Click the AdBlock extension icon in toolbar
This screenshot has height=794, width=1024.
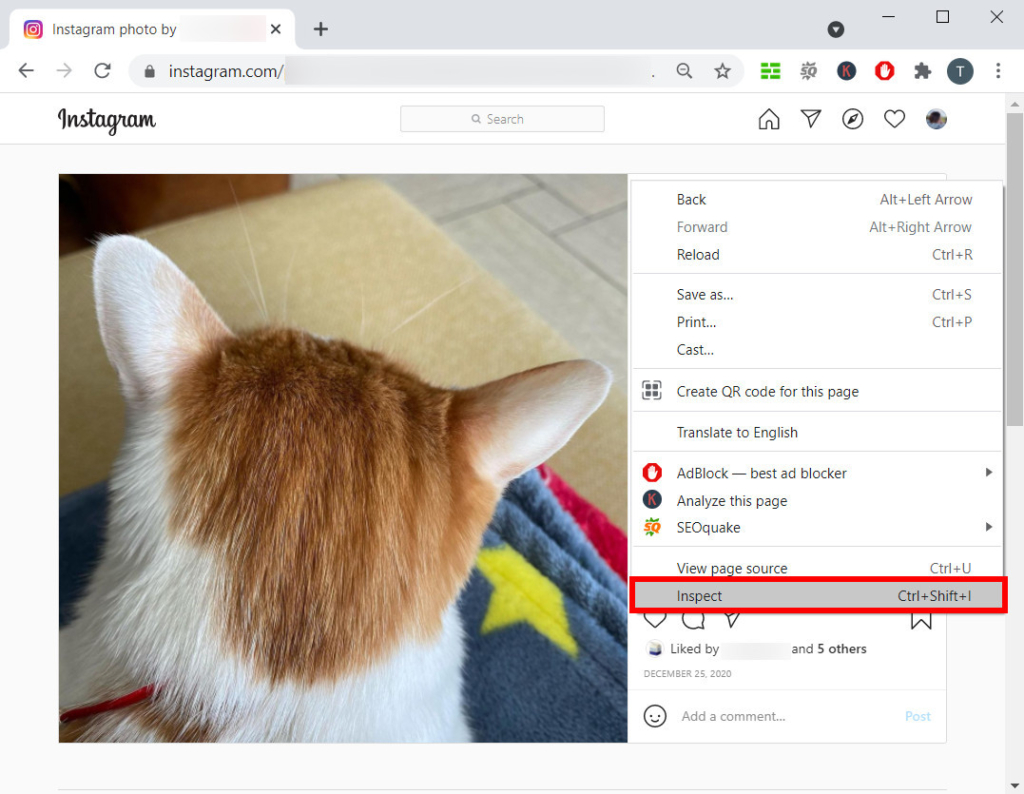click(x=884, y=71)
